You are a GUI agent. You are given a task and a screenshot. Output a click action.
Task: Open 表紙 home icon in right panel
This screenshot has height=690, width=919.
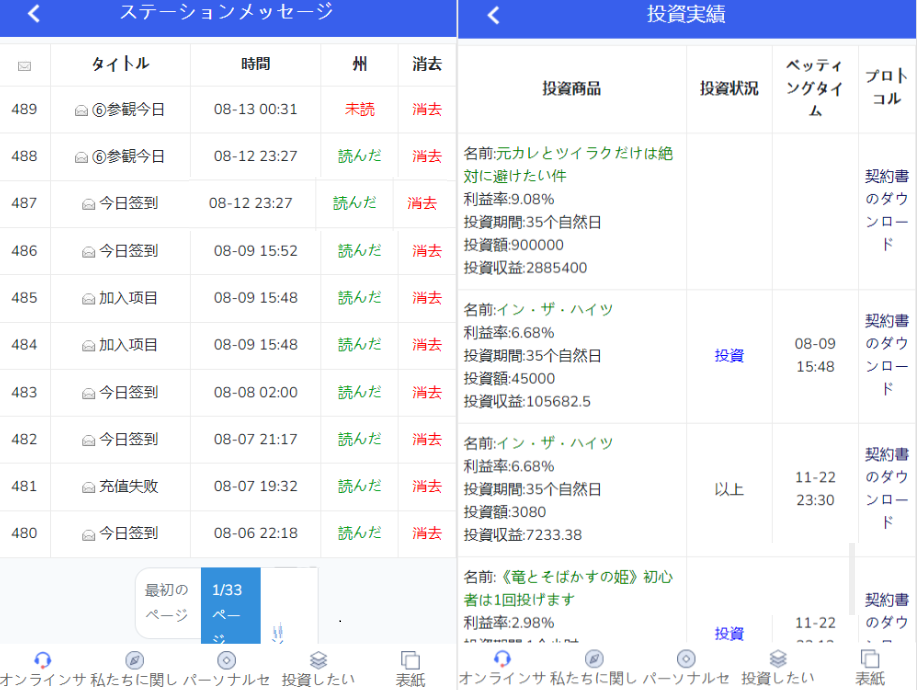tap(870, 659)
